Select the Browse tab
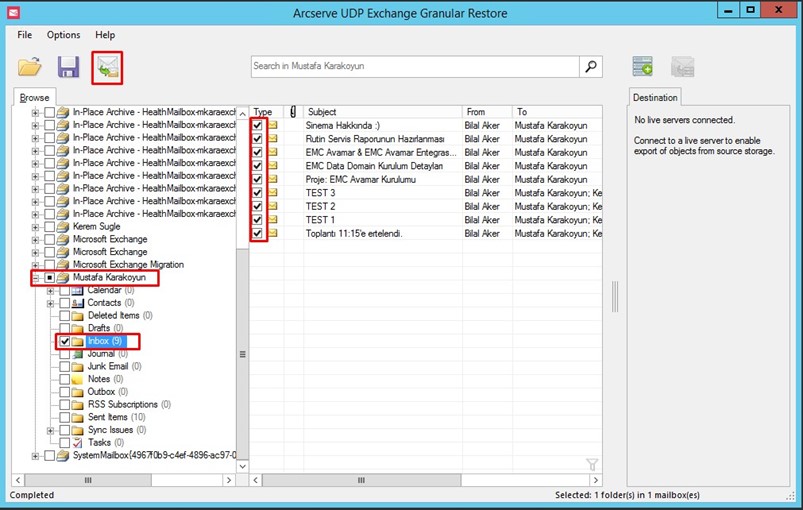 34,97
